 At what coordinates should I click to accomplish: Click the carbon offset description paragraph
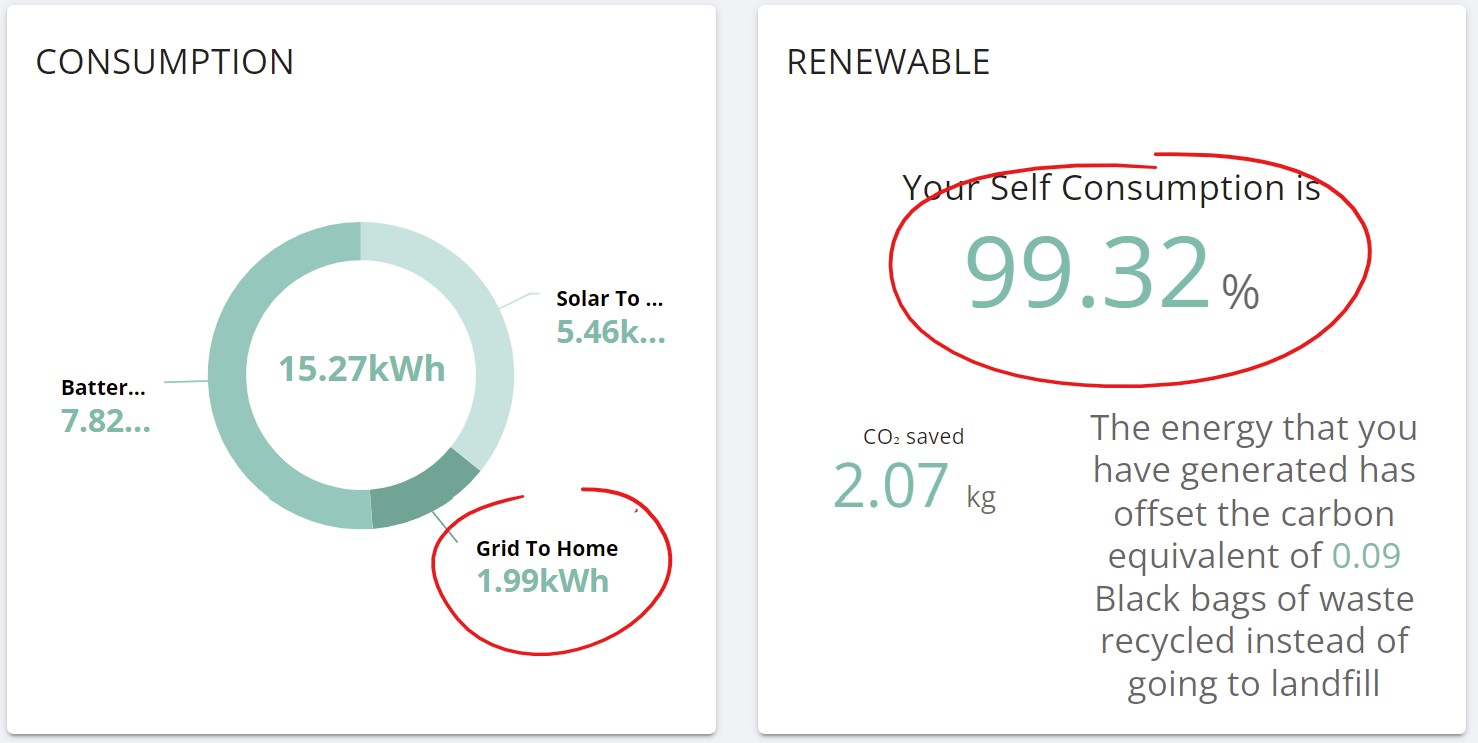[x=1254, y=556]
